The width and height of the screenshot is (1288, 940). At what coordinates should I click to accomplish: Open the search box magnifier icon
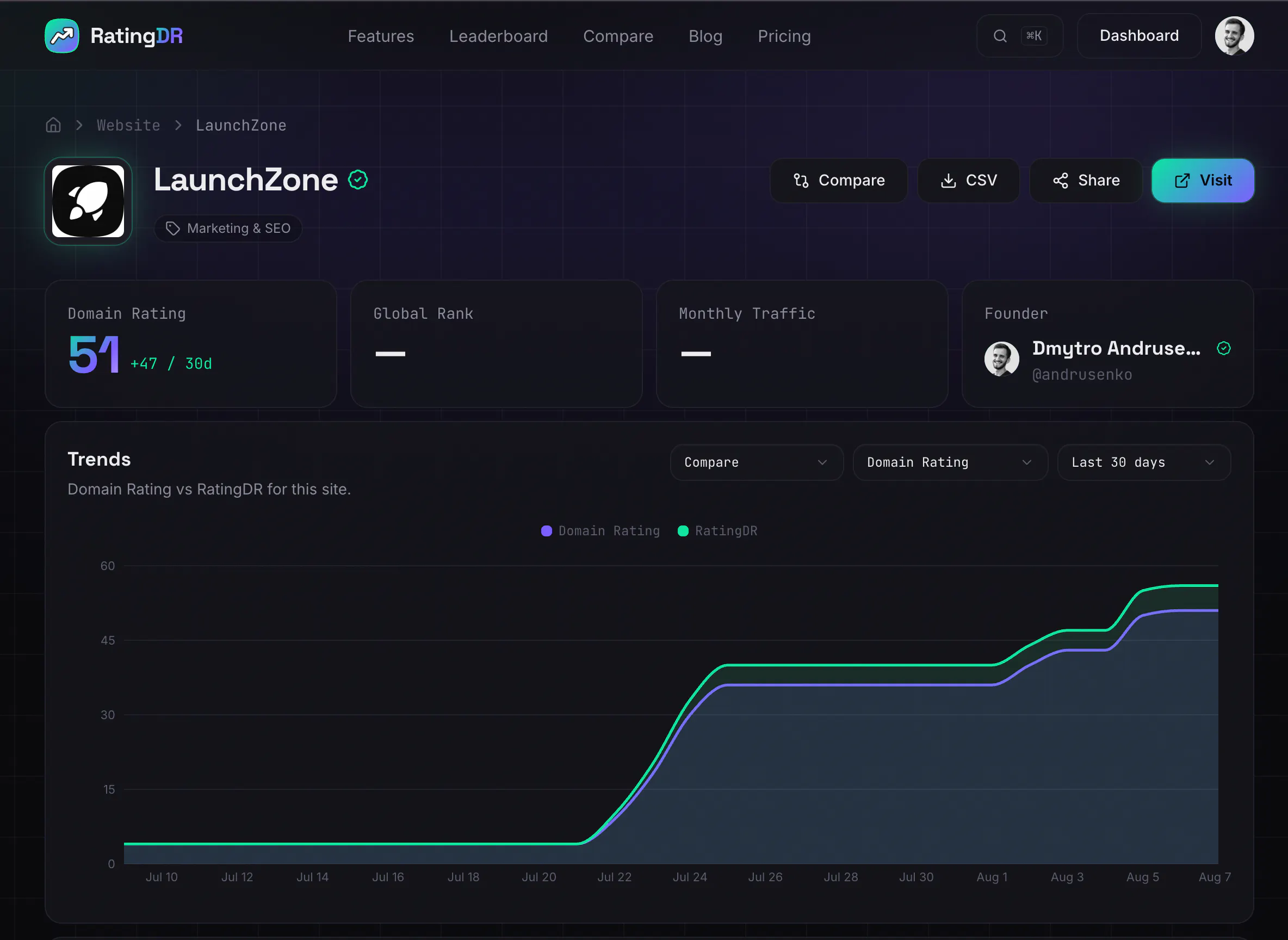pyautogui.click(x=1000, y=36)
